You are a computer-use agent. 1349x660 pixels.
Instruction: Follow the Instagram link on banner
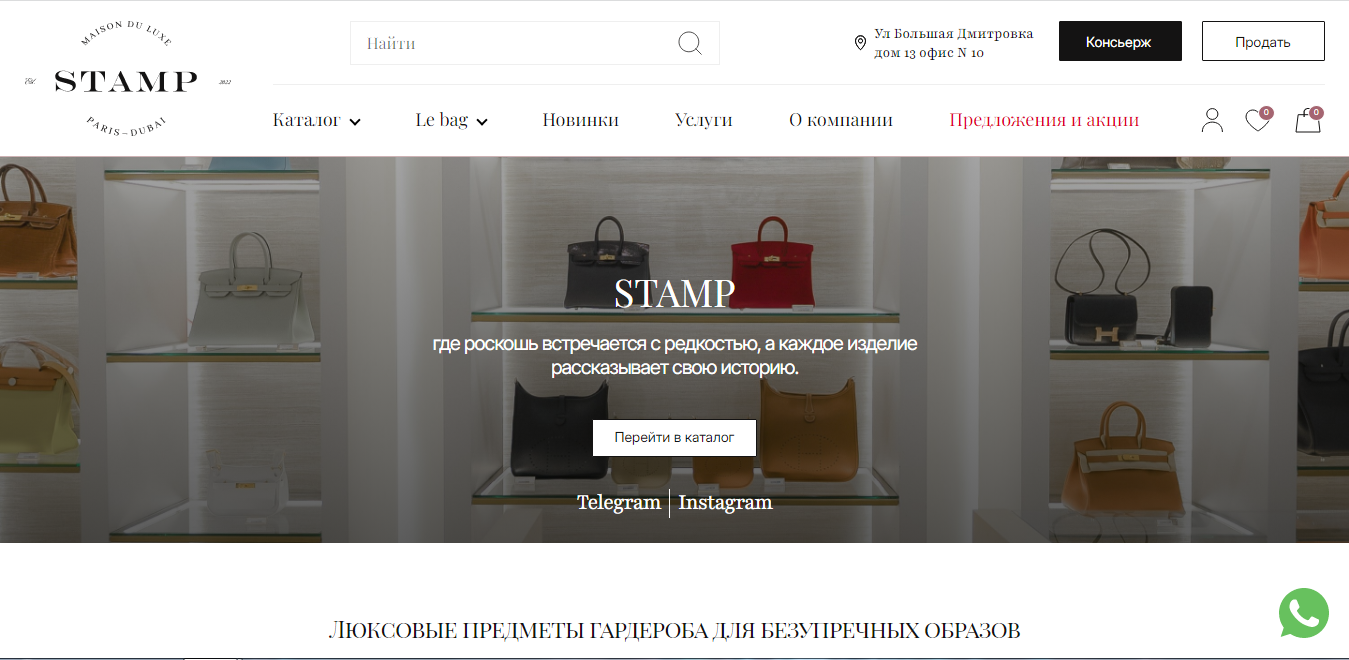(x=725, y=502)
